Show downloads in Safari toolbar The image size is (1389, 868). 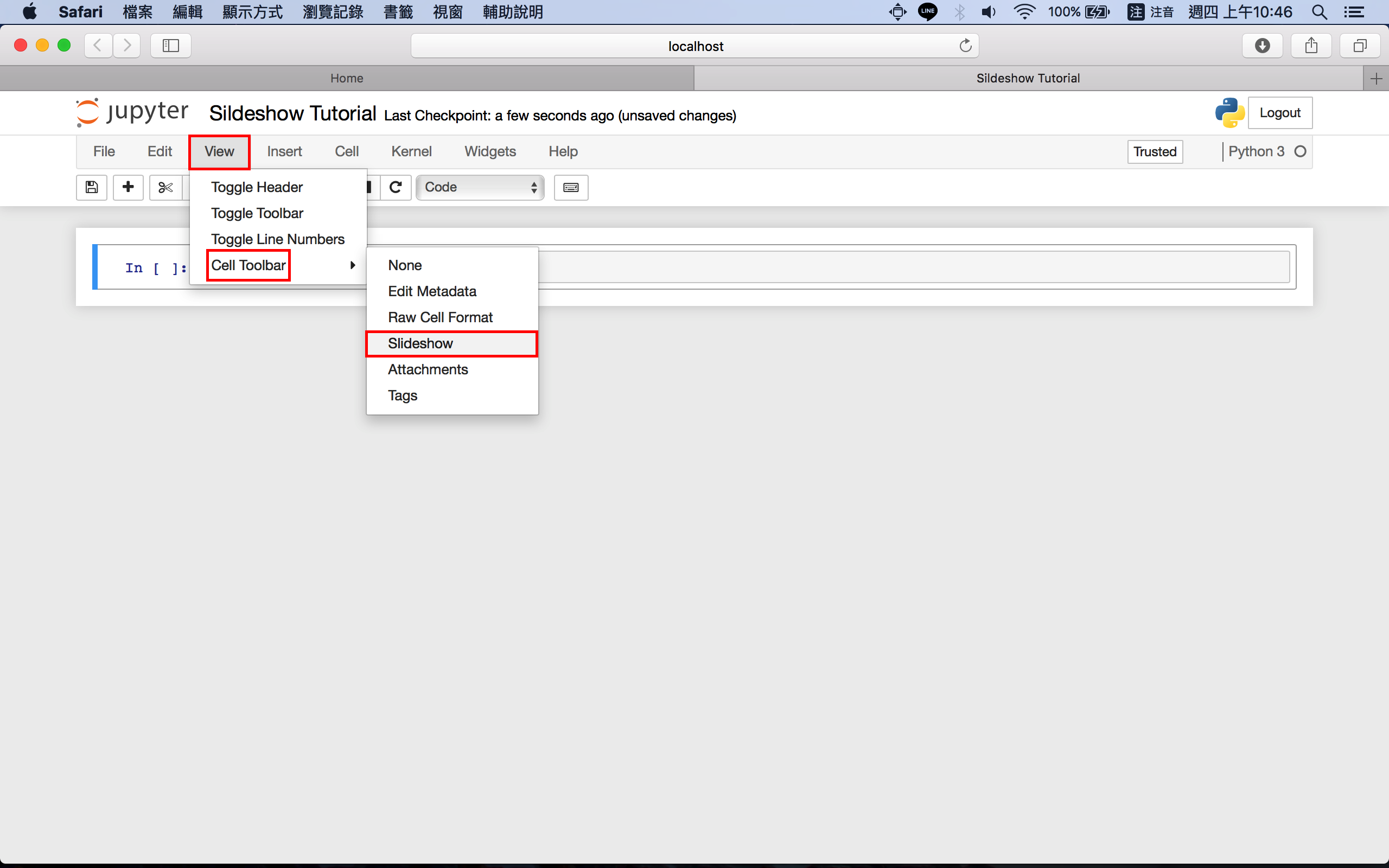1262,46
